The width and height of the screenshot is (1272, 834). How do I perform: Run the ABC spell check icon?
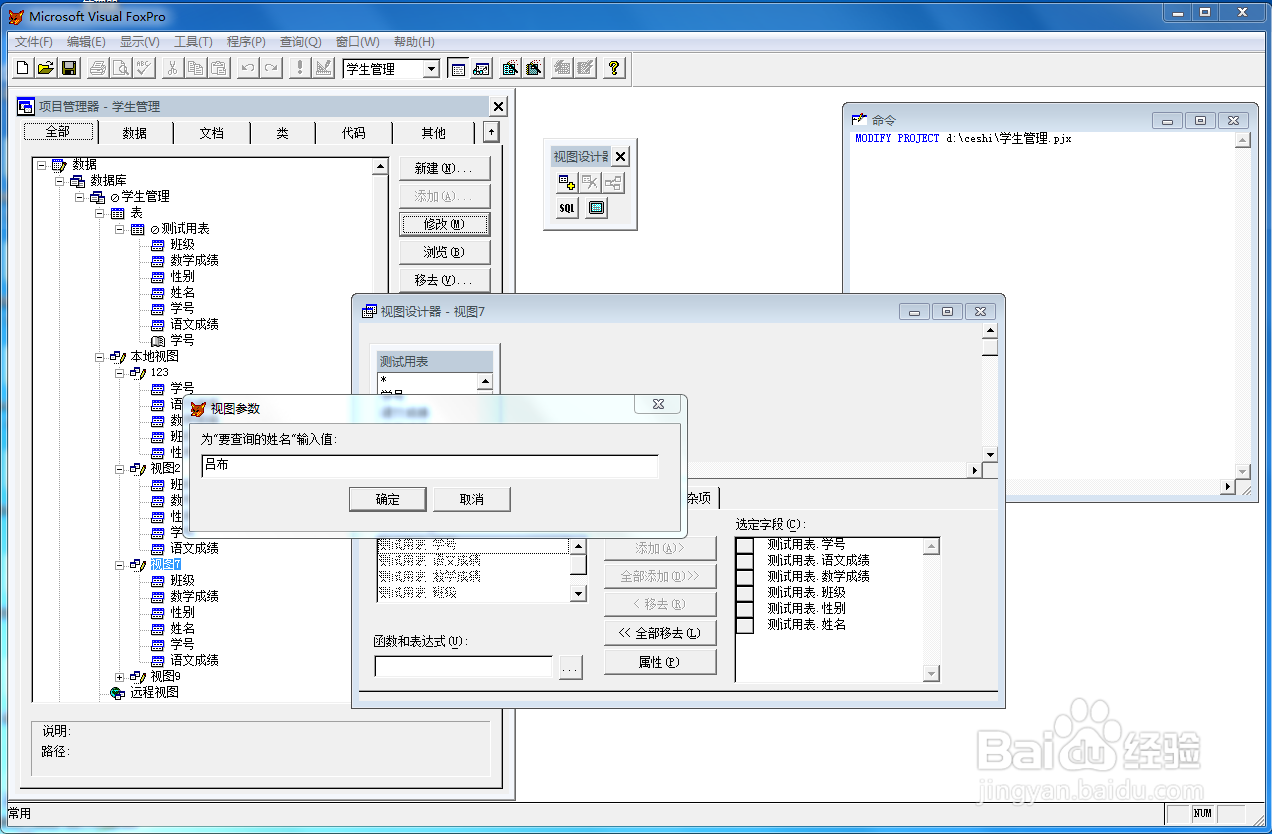coord(143,68)
